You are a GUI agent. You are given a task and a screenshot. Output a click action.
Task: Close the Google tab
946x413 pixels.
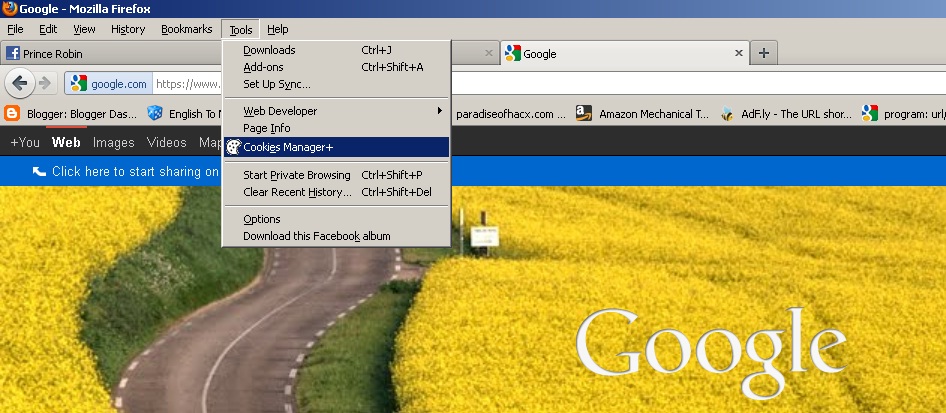click(x=738, y=53)
